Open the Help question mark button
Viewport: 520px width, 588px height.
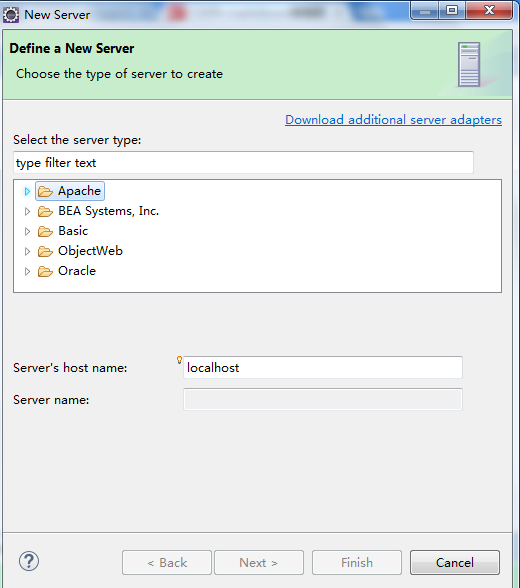29,561
